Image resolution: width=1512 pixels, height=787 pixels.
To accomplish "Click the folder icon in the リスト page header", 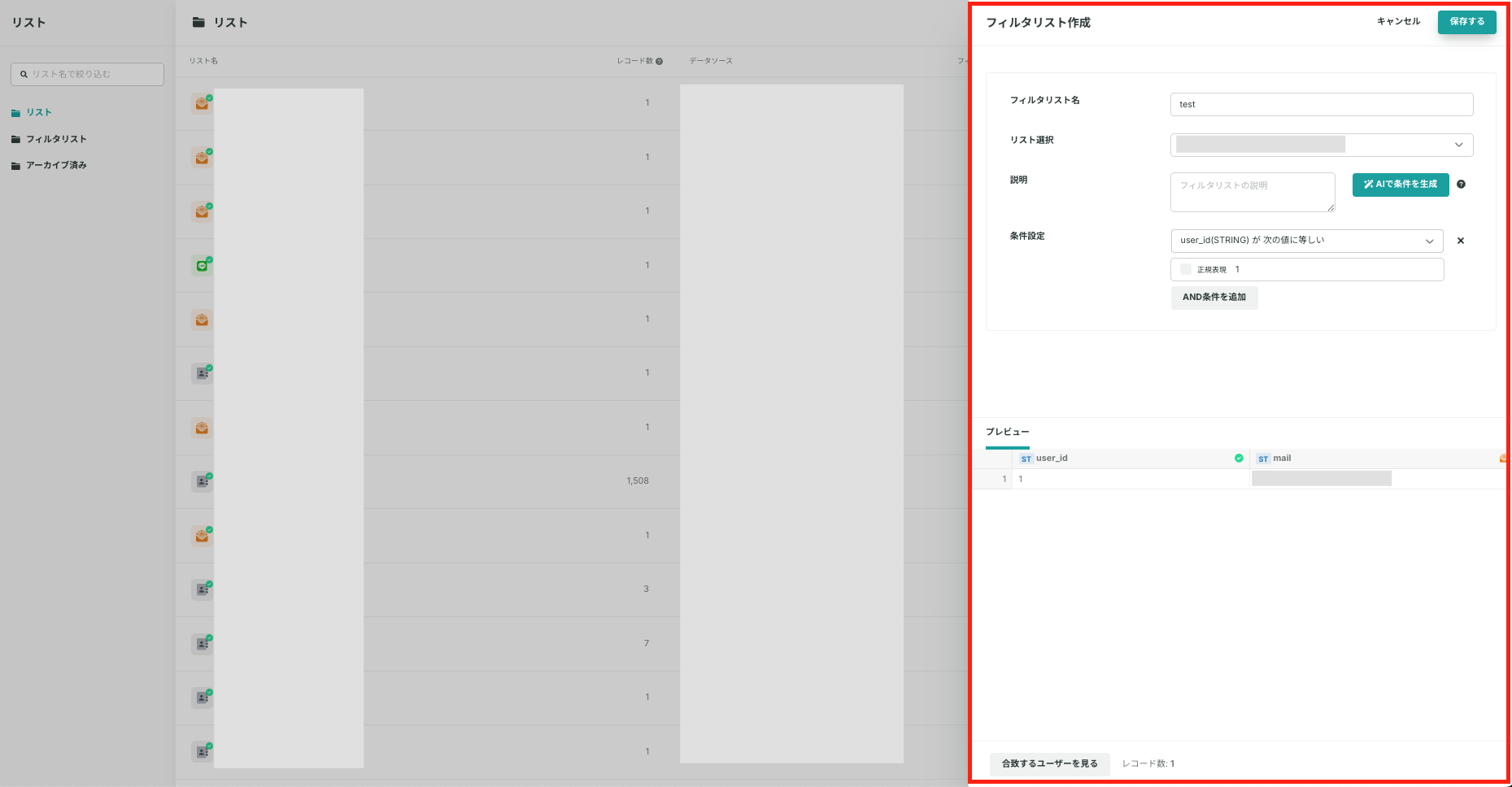I will [198, 22].
